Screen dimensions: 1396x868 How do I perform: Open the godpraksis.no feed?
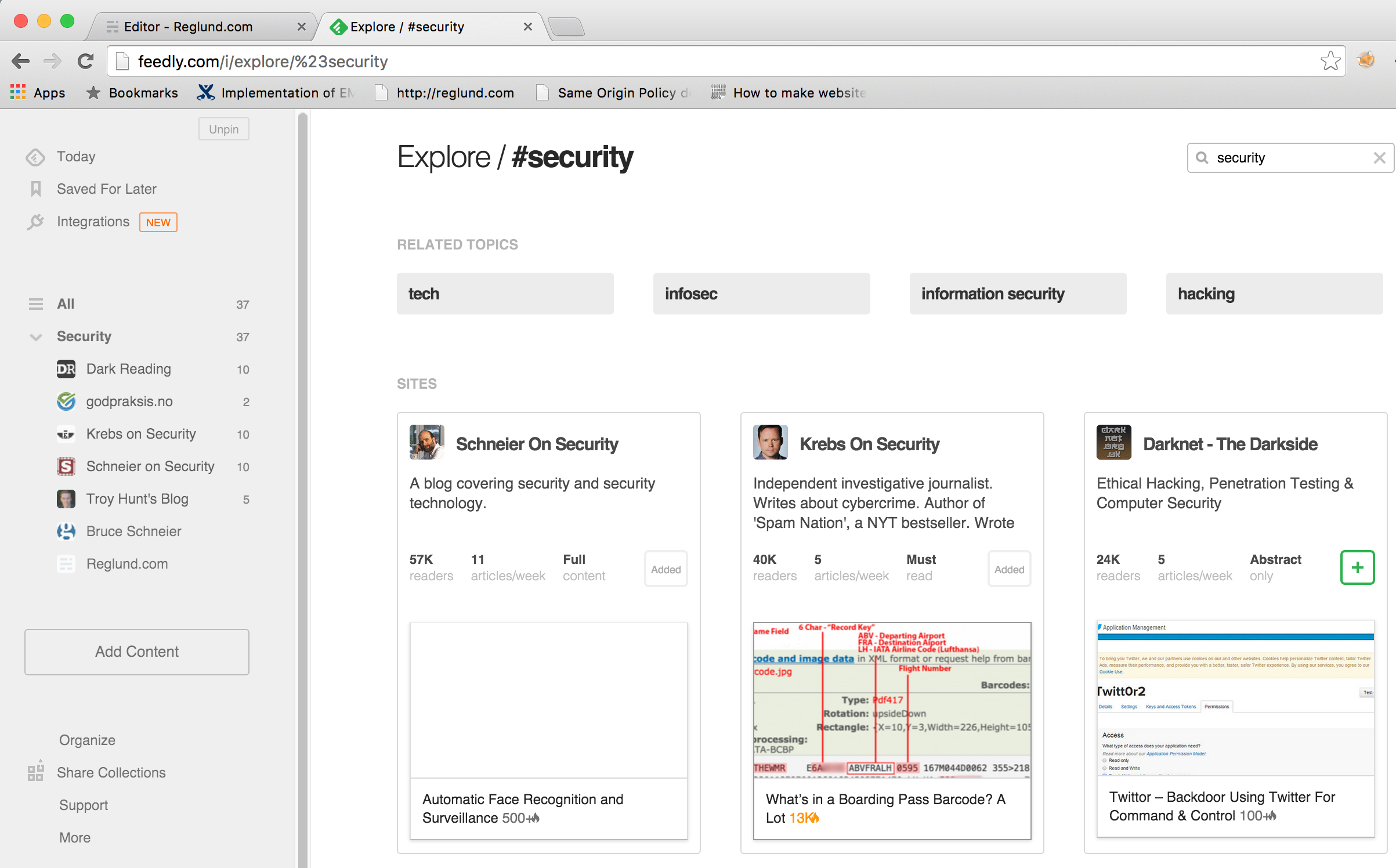[129, 402]
